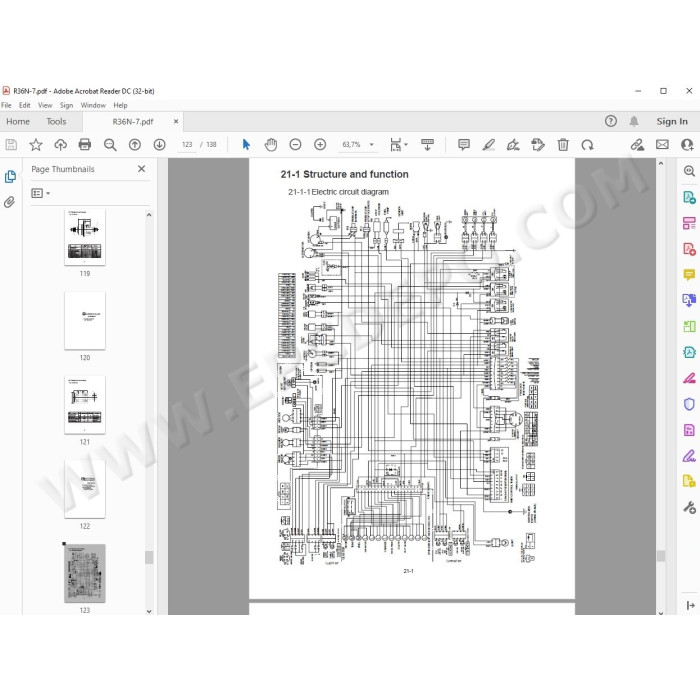Share a link to file
The image size is (700, 700).
tap(637, 145)
